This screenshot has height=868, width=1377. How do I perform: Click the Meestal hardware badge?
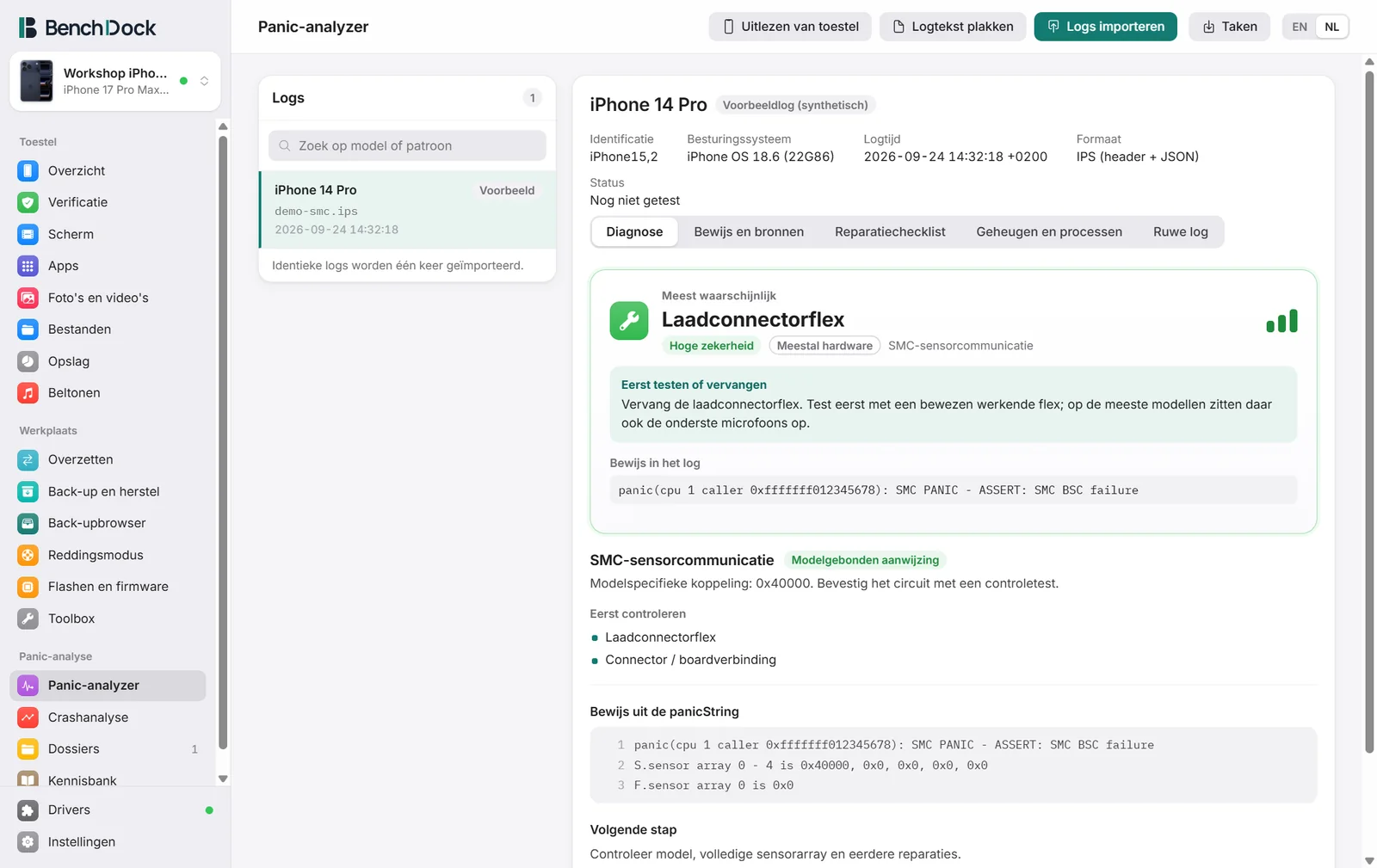[824, 346]
